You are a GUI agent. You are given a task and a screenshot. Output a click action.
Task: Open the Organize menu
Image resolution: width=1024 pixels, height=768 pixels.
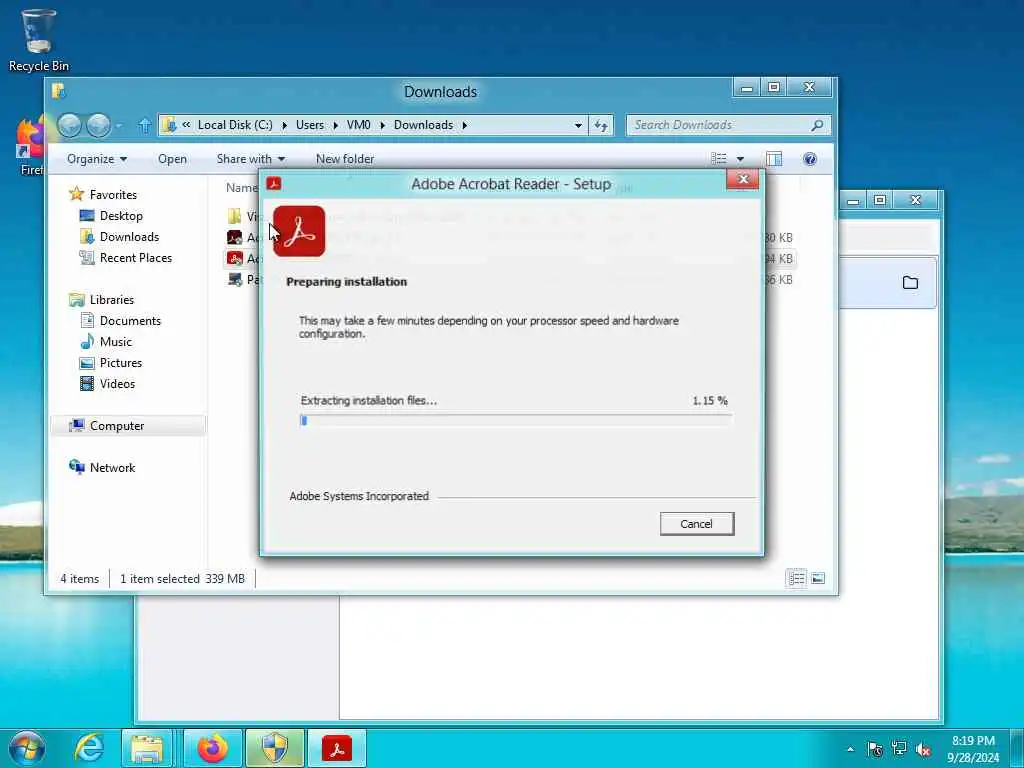(x=97, y=159)
